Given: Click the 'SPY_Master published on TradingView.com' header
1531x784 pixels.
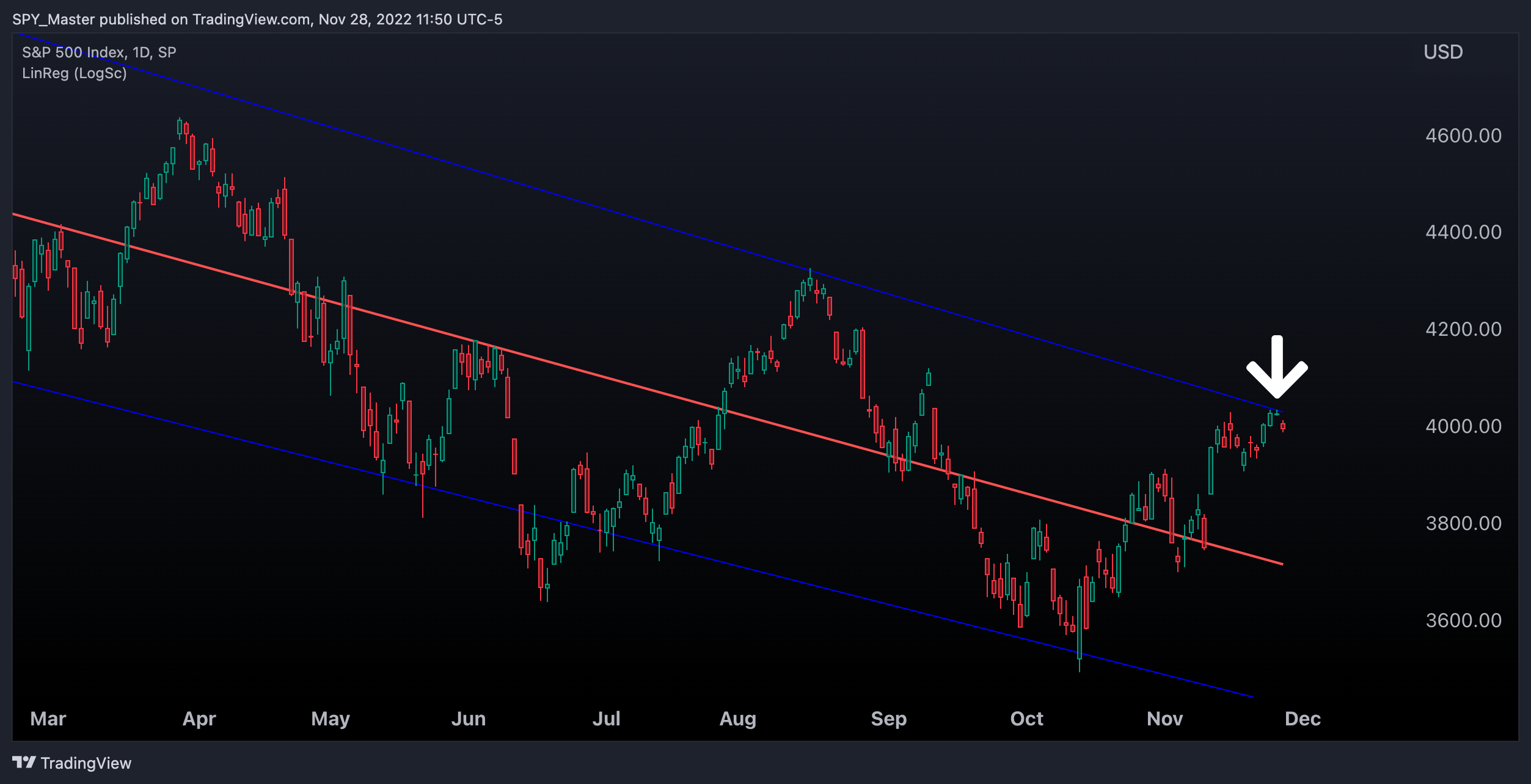Looking at the screenshot, I should click(161, 20).
